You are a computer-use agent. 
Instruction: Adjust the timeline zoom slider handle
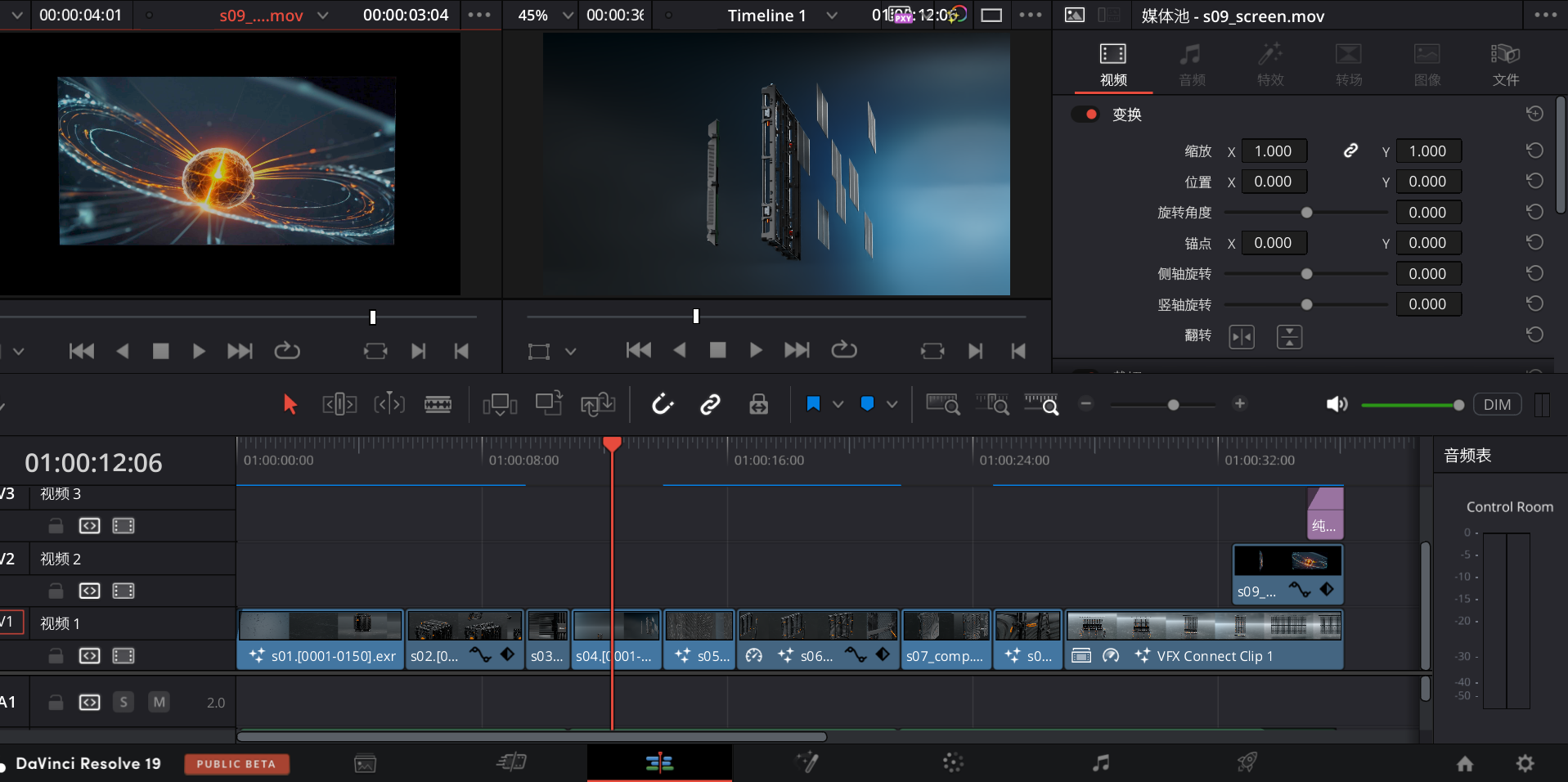1173,405
